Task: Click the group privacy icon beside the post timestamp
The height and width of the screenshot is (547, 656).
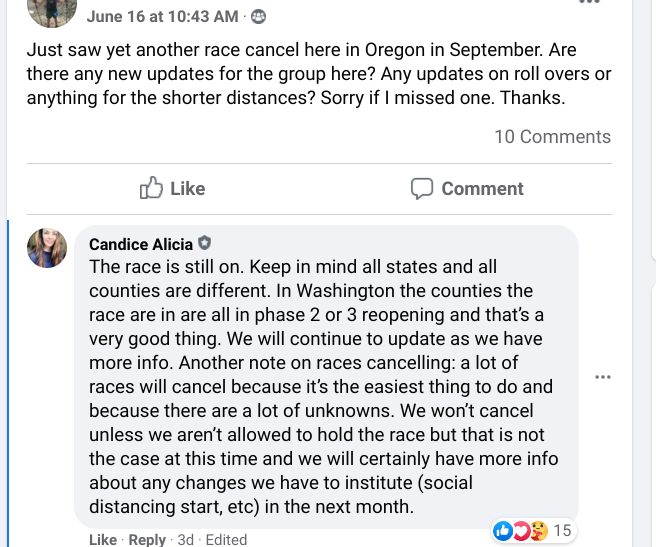Action: (x=259, y=16)
